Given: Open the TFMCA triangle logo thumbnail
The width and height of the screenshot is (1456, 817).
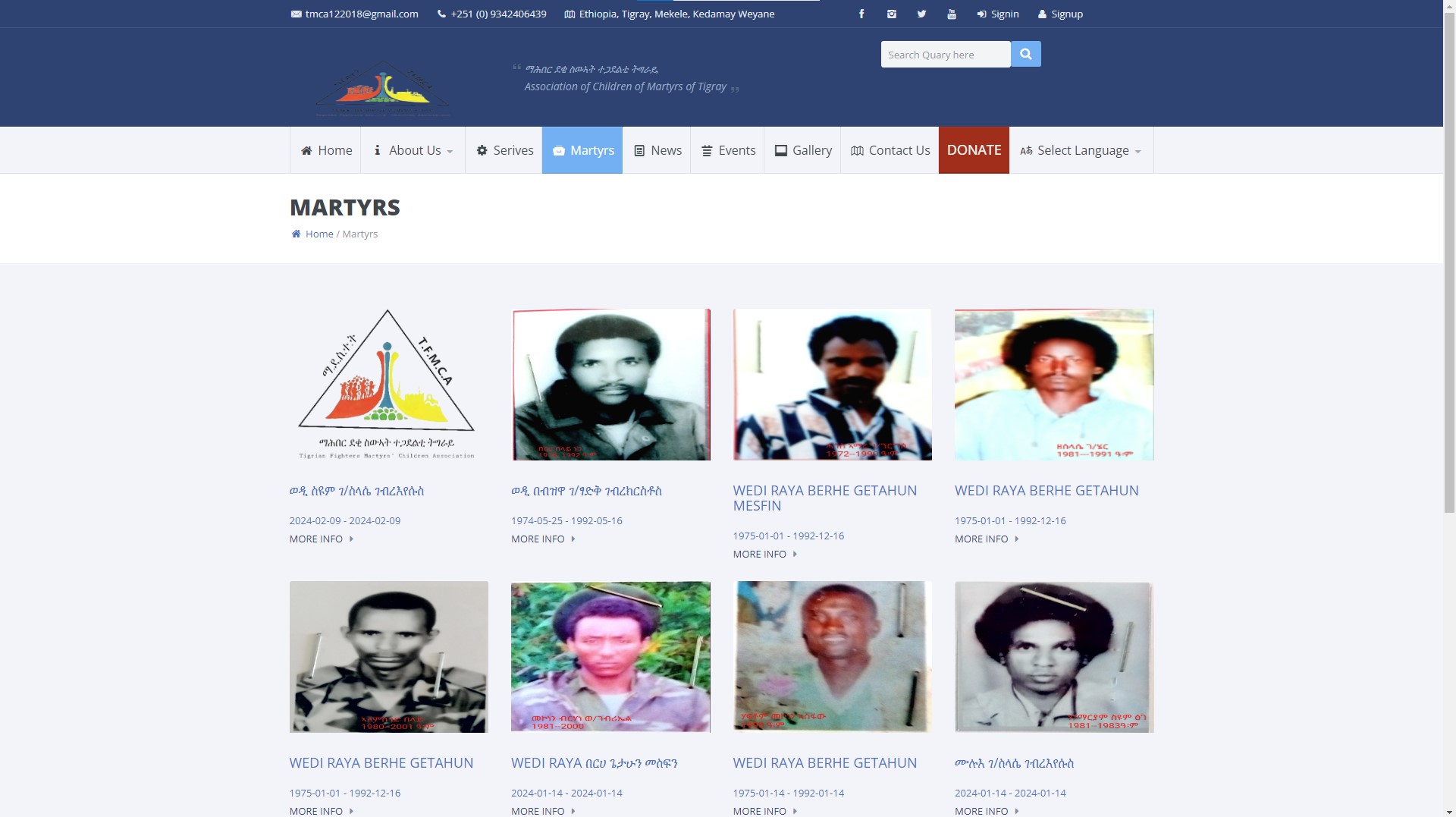Looking at the screenshot, I should tap(388, 384).
